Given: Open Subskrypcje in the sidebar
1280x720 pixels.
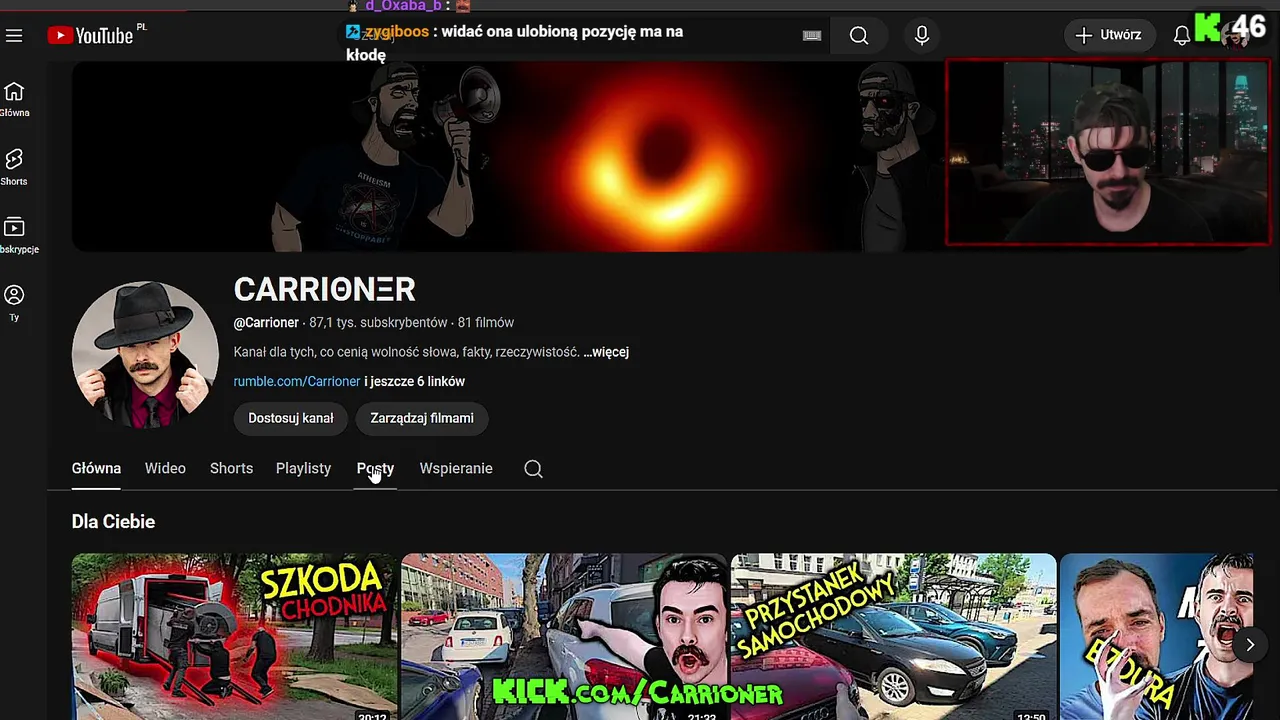Looking at the screenshot, I should click(16, 236).
